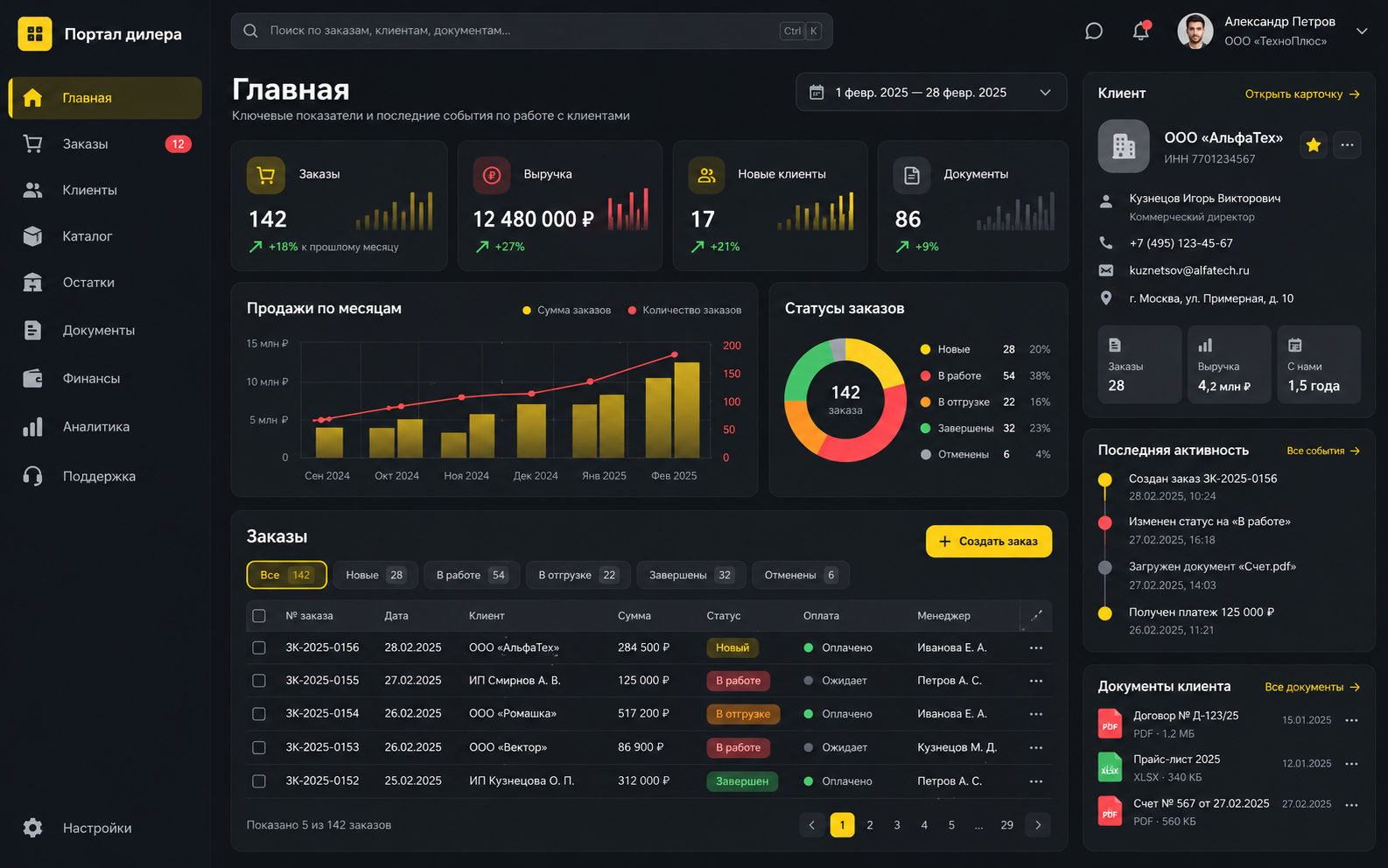Go to next page arrow in pagination
The width and height of the screenshot is (1388, 868).
tap(1038, 825)
